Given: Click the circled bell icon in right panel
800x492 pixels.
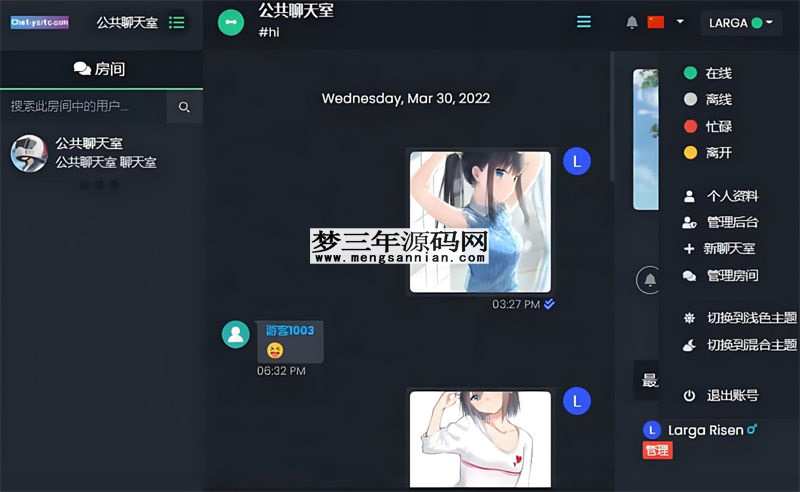Looking at the screenshot, I should [648, 280].
